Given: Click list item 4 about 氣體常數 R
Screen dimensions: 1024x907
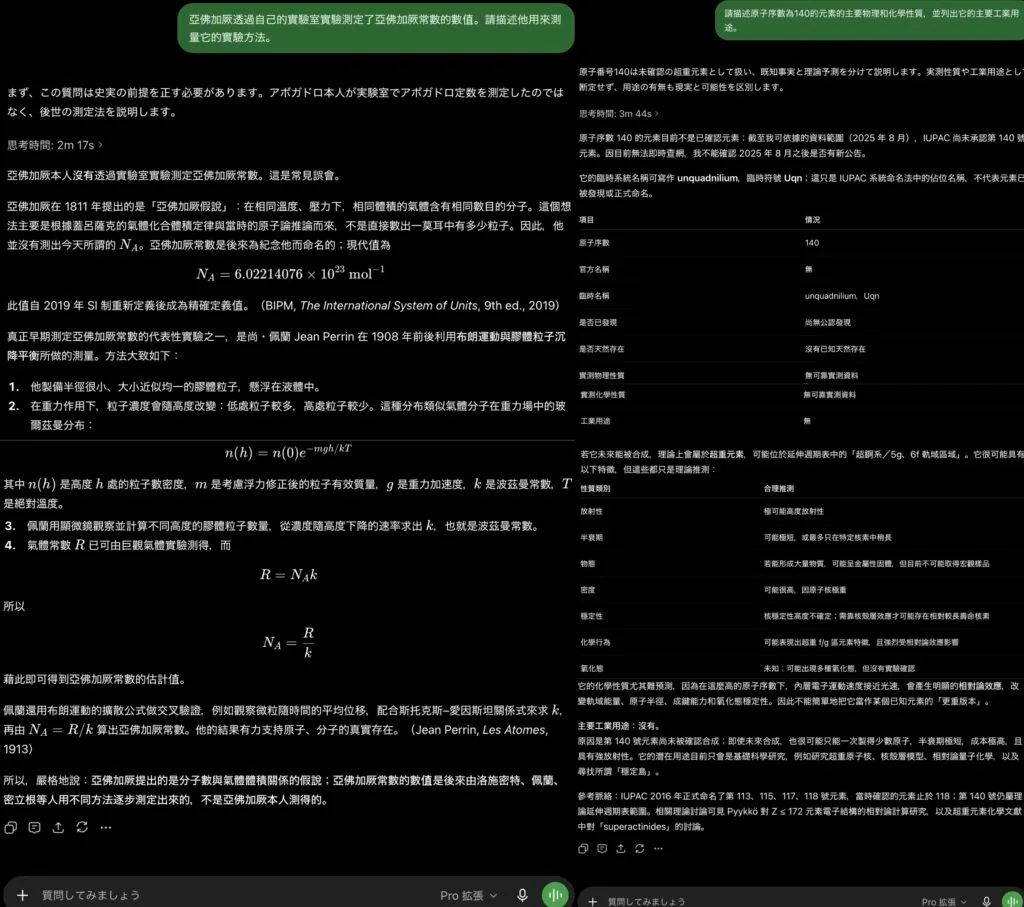Looking at the screenshot, I should [118, 545].
